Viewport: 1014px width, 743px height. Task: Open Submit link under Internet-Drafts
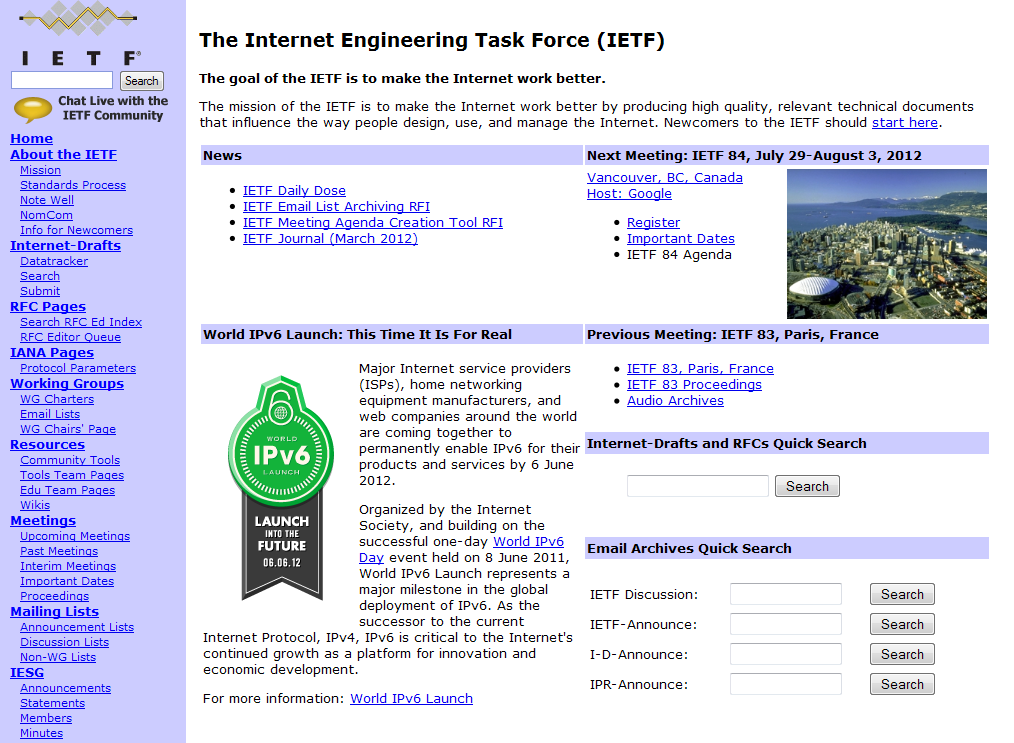click(40, 291)
